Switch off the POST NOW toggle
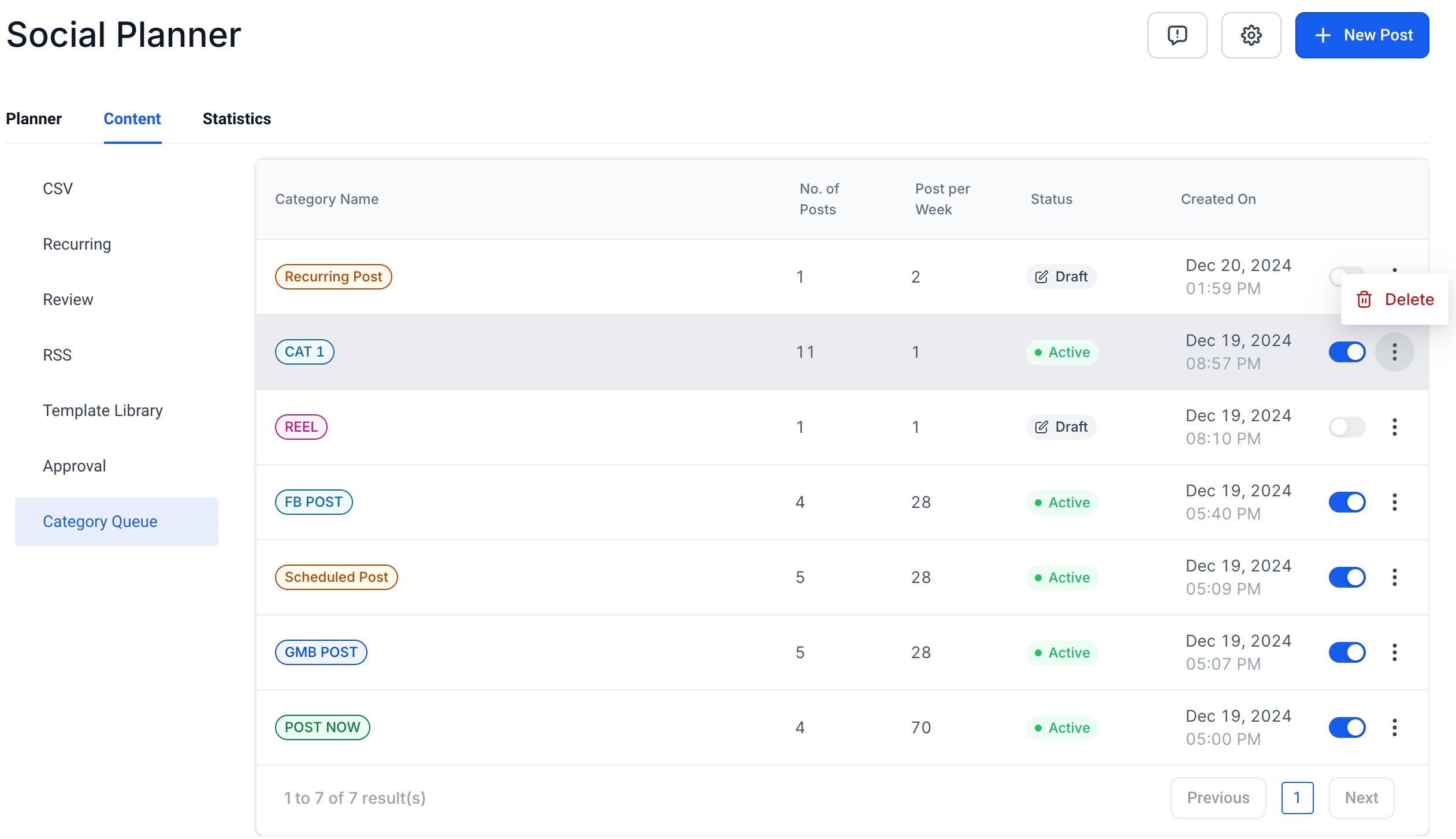The height and width of the screenshot is (839, 1456). click(x=1346, y=727)
